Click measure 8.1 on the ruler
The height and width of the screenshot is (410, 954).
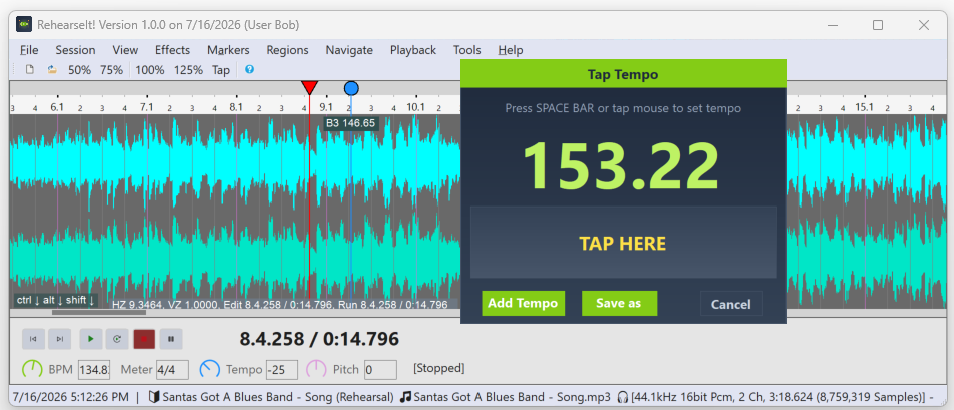[236, 106]
